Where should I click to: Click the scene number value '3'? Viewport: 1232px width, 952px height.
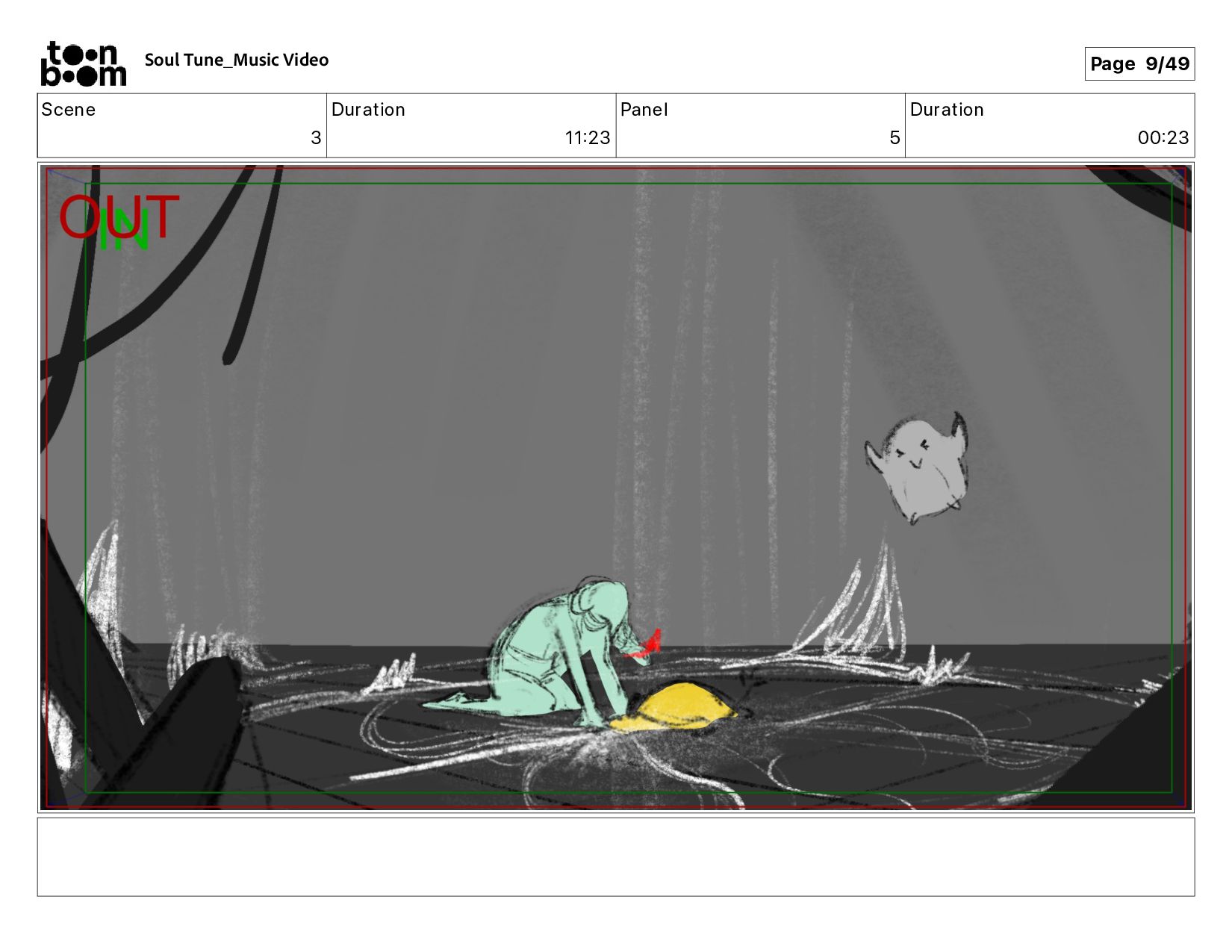point(316,137)
